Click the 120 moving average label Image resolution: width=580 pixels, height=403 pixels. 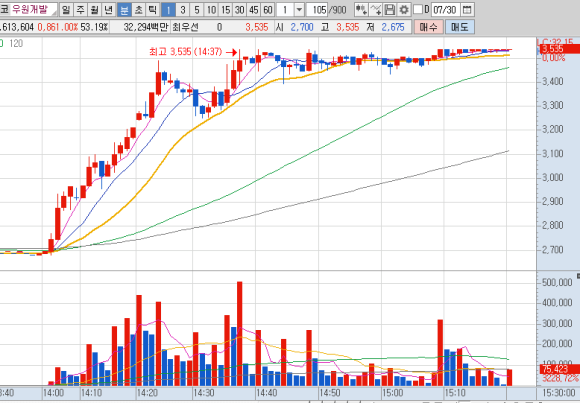tap(16, 44)
